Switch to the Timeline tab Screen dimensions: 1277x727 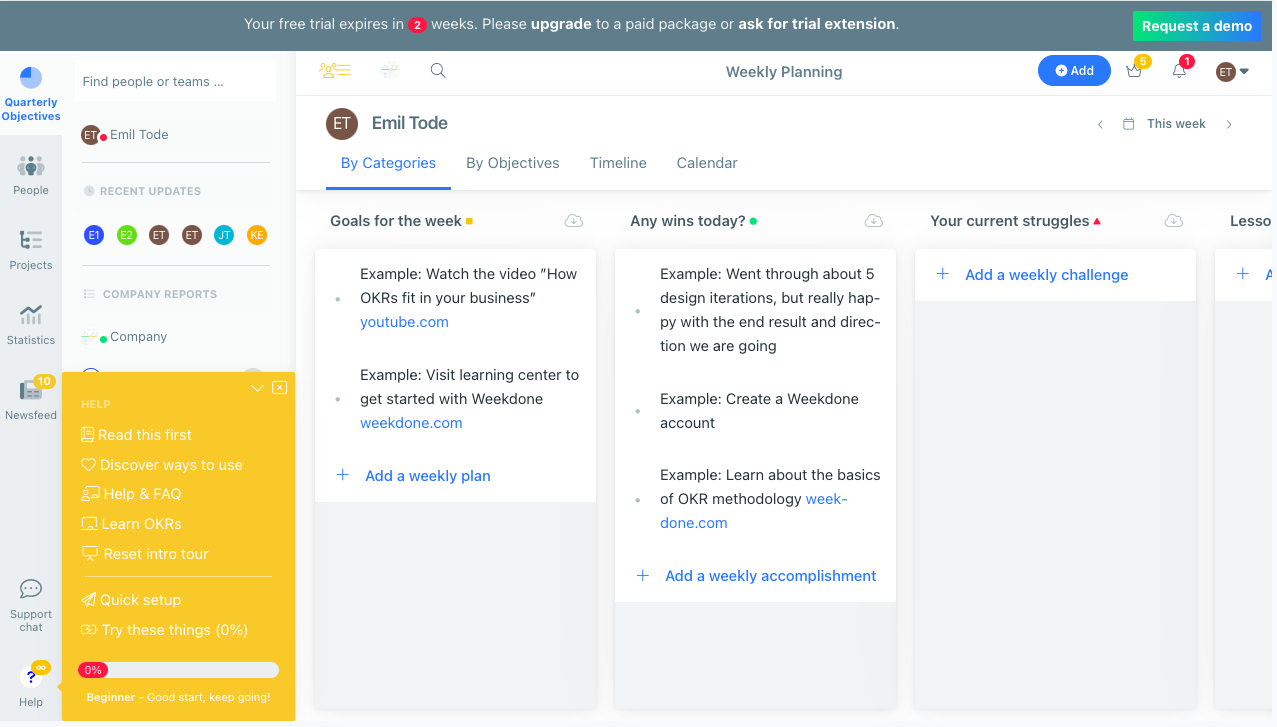coord(618,163)
